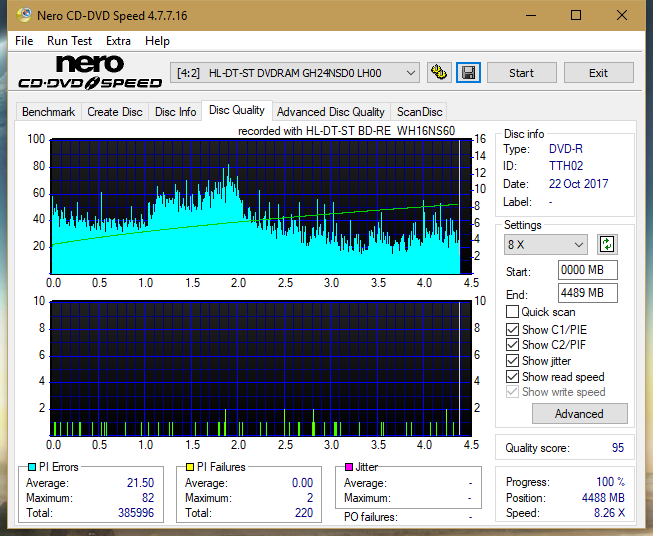
Task: Click the progress value 100 %
Action: (x=611, y=482)
